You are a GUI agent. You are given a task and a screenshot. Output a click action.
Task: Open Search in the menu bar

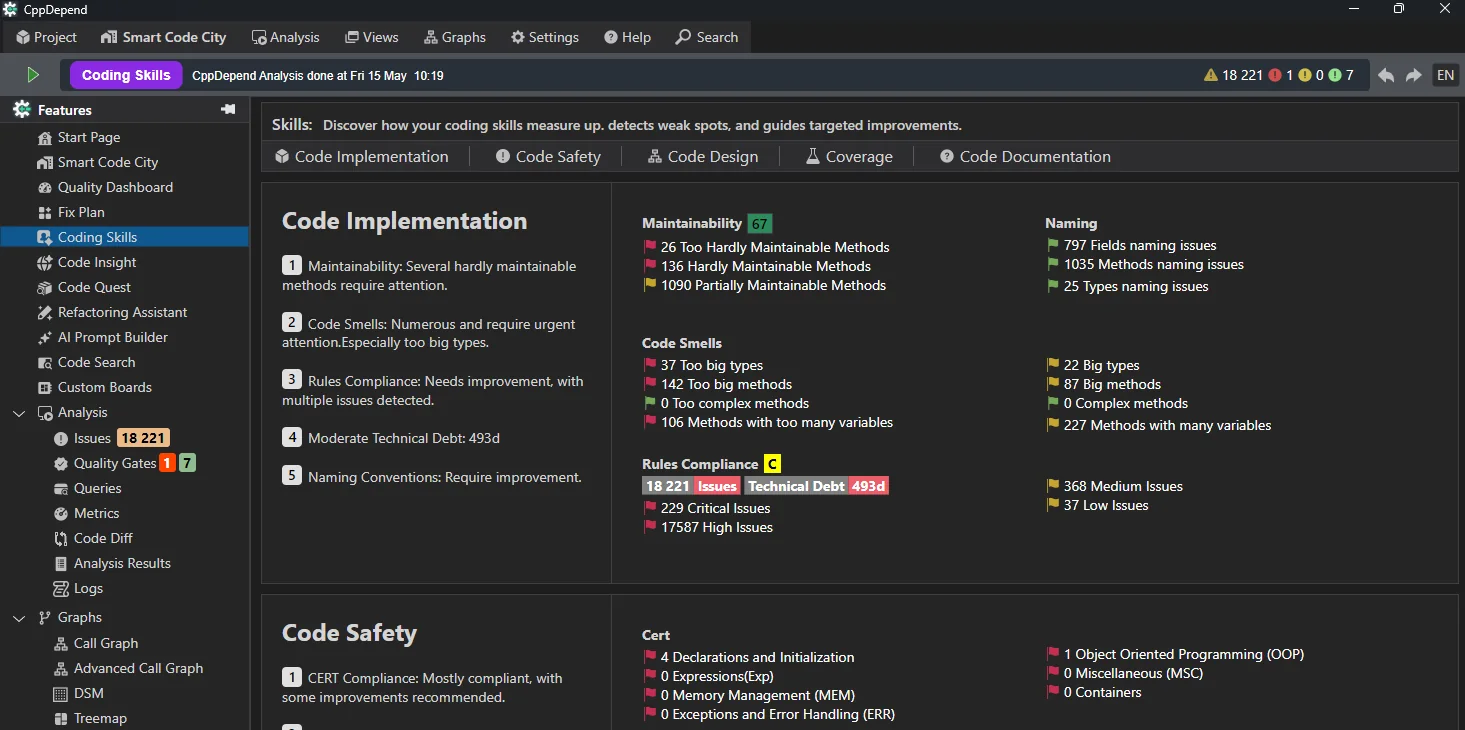click(707, 37)
